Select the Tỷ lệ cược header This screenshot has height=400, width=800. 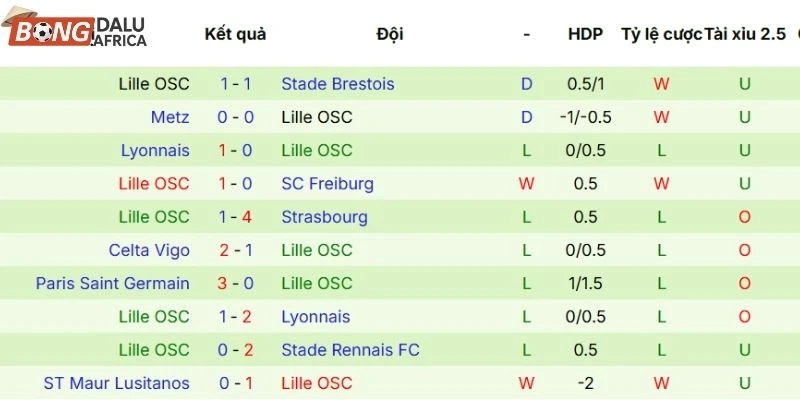[660, 34]
